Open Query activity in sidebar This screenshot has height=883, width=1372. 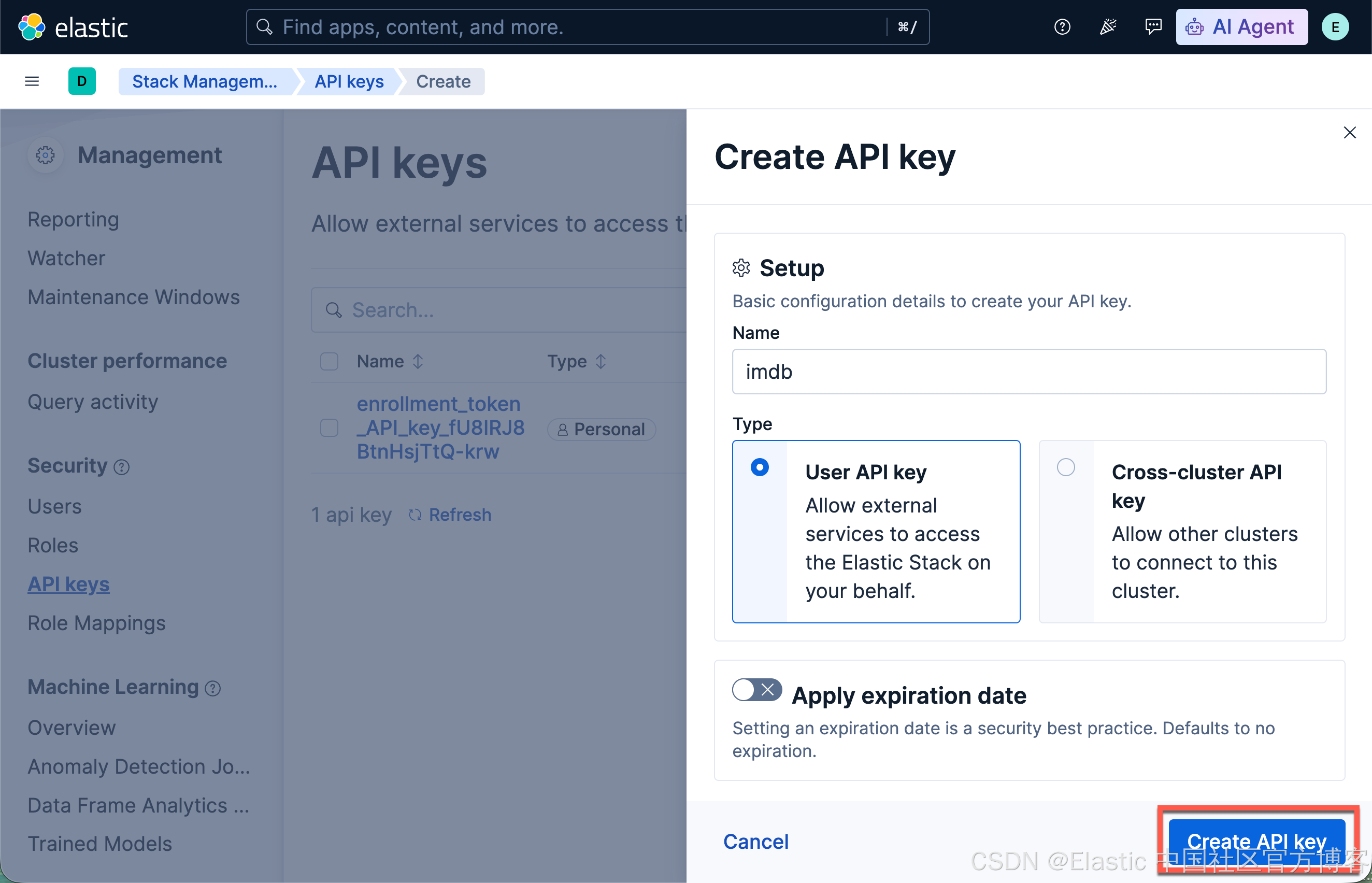click(x=93, y=402)
